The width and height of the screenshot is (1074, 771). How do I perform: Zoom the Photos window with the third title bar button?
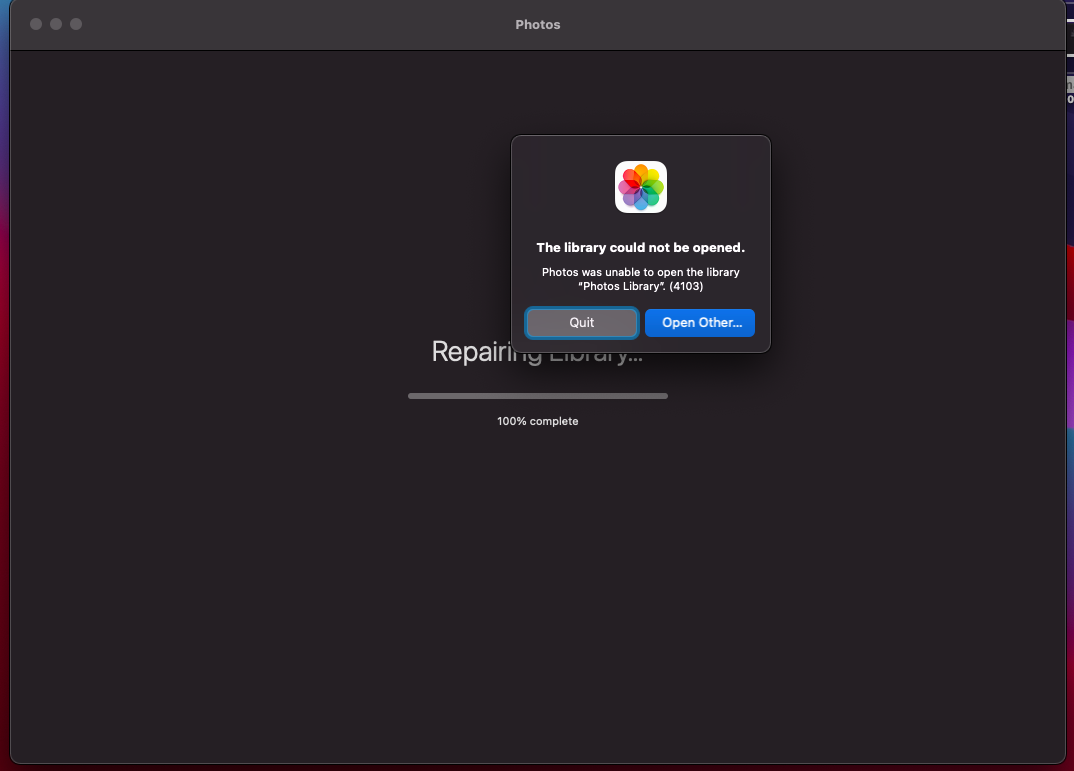pyautogui.click(x=76, y=24)
